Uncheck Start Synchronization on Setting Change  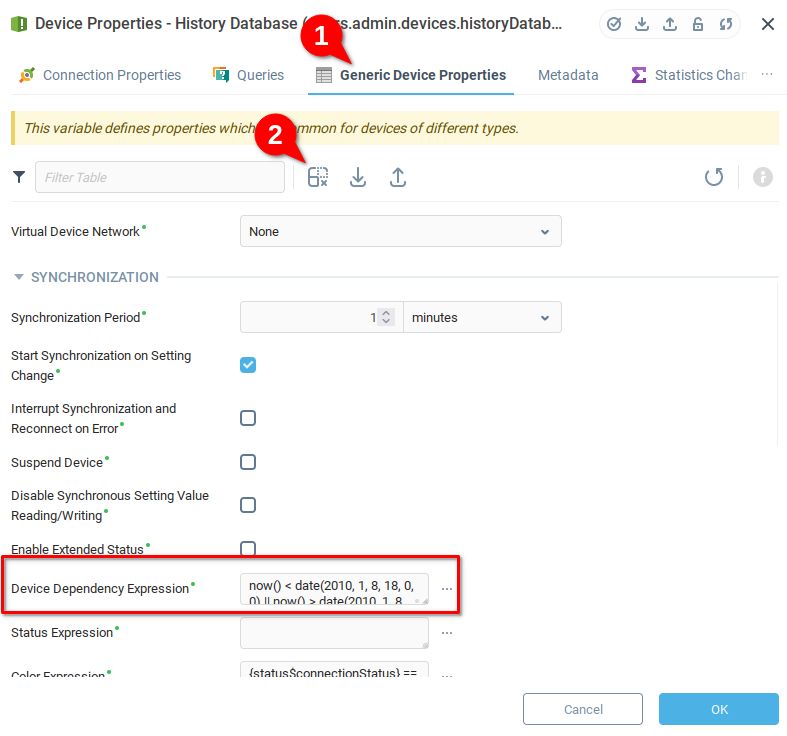[x=248, y=365]
